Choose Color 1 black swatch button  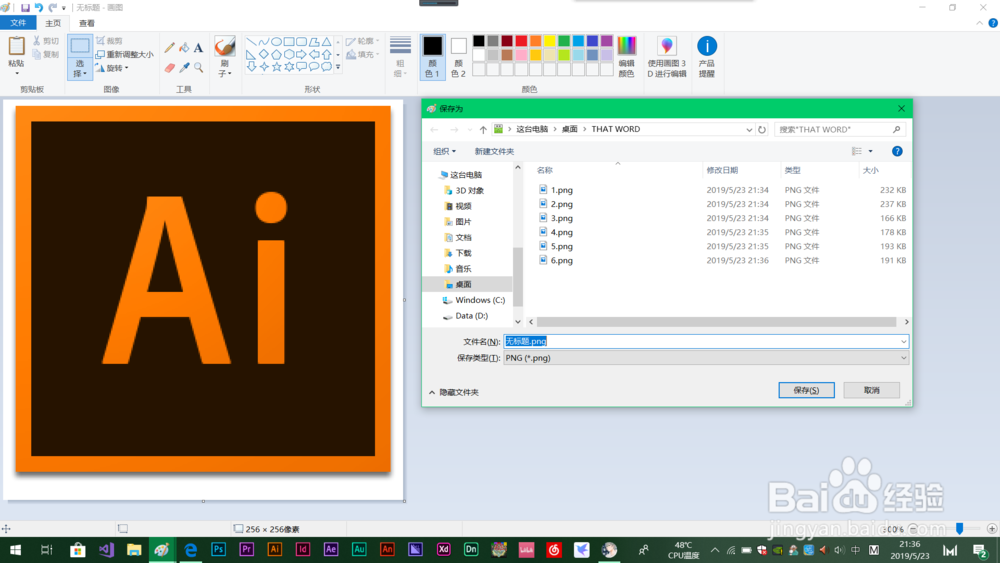point(432,57)
